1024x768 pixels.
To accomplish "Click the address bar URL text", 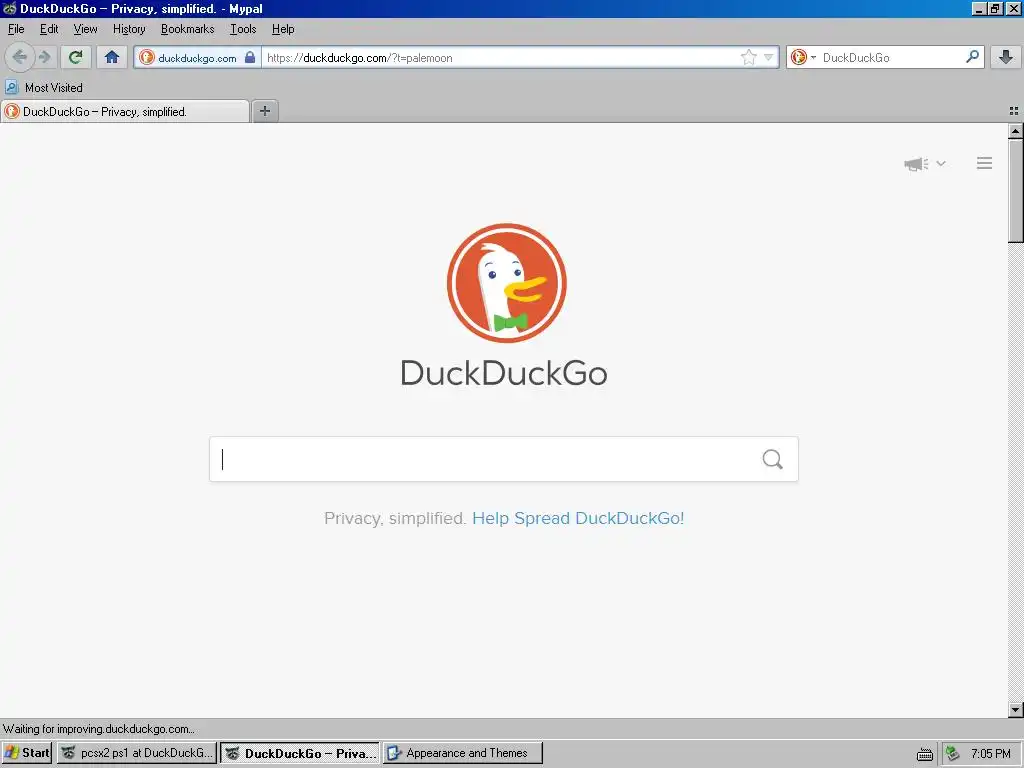I will (360, 57).
